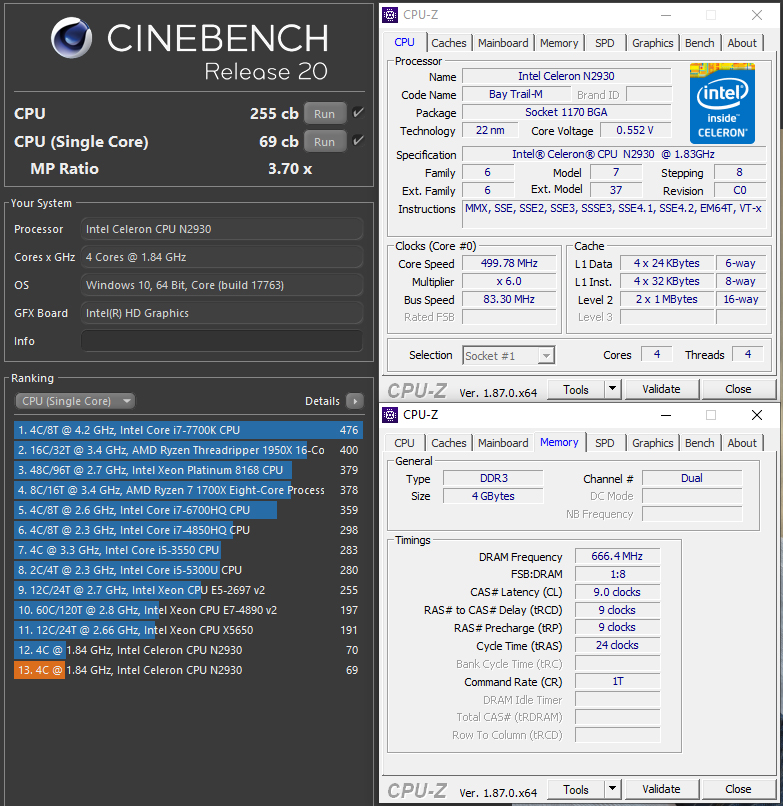Run the CPU multi-core benchmark
Image resolution: width=783 pixels, height=806 pixels.
(324, 114)
